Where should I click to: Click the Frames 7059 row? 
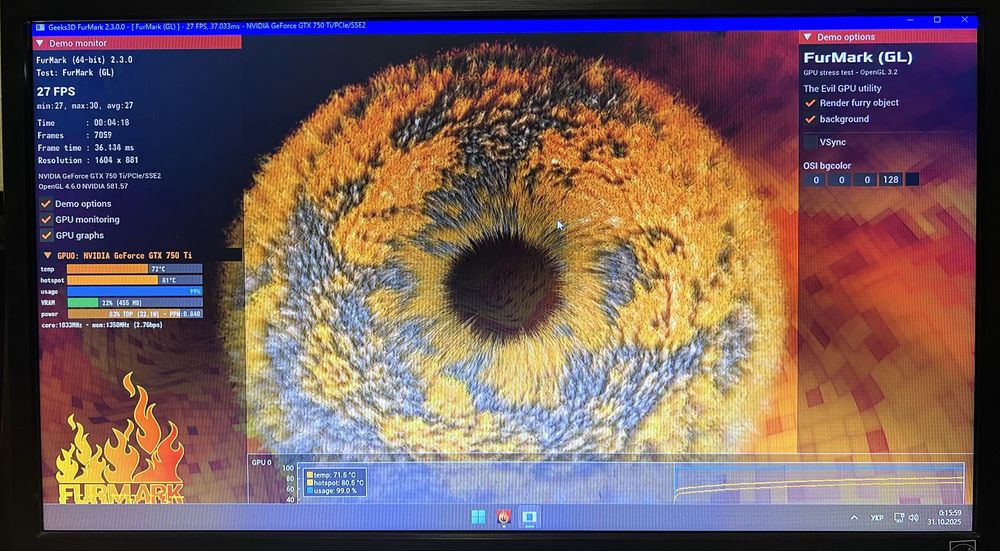point(75,135)
